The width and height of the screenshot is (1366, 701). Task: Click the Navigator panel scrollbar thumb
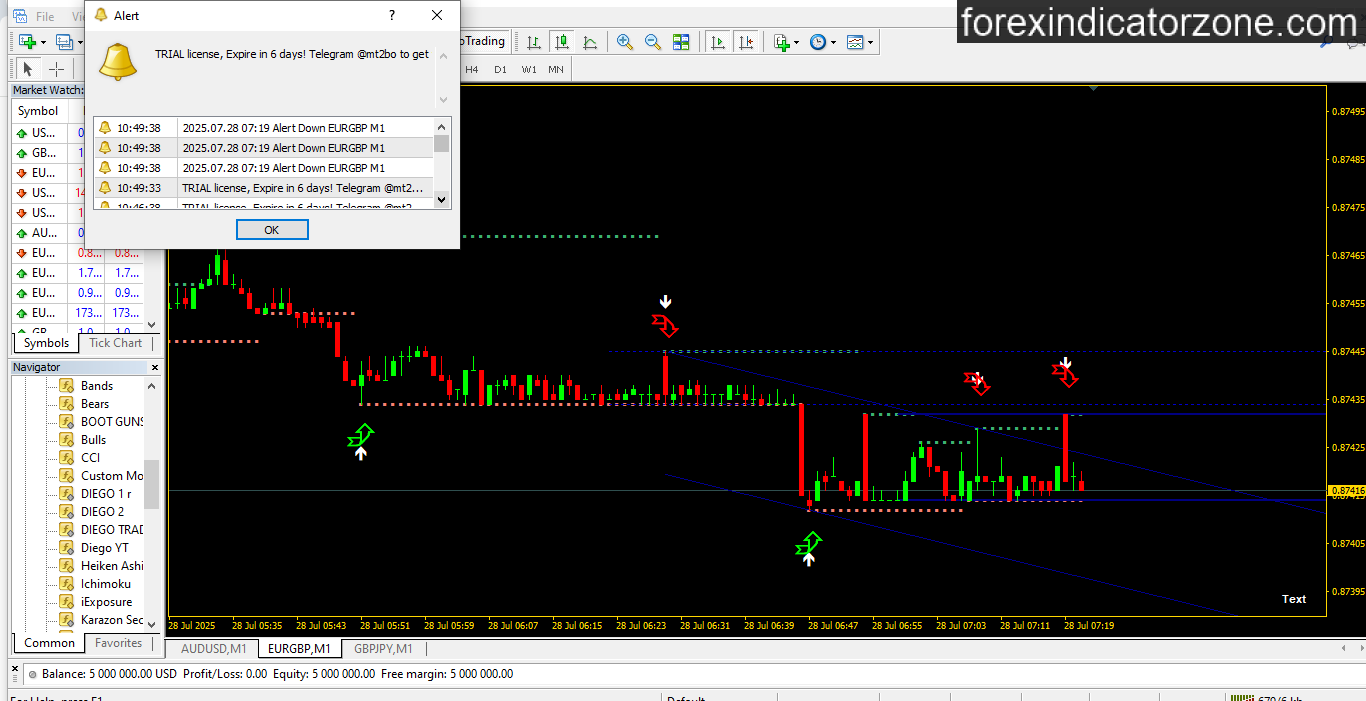(x=152, y=490)
